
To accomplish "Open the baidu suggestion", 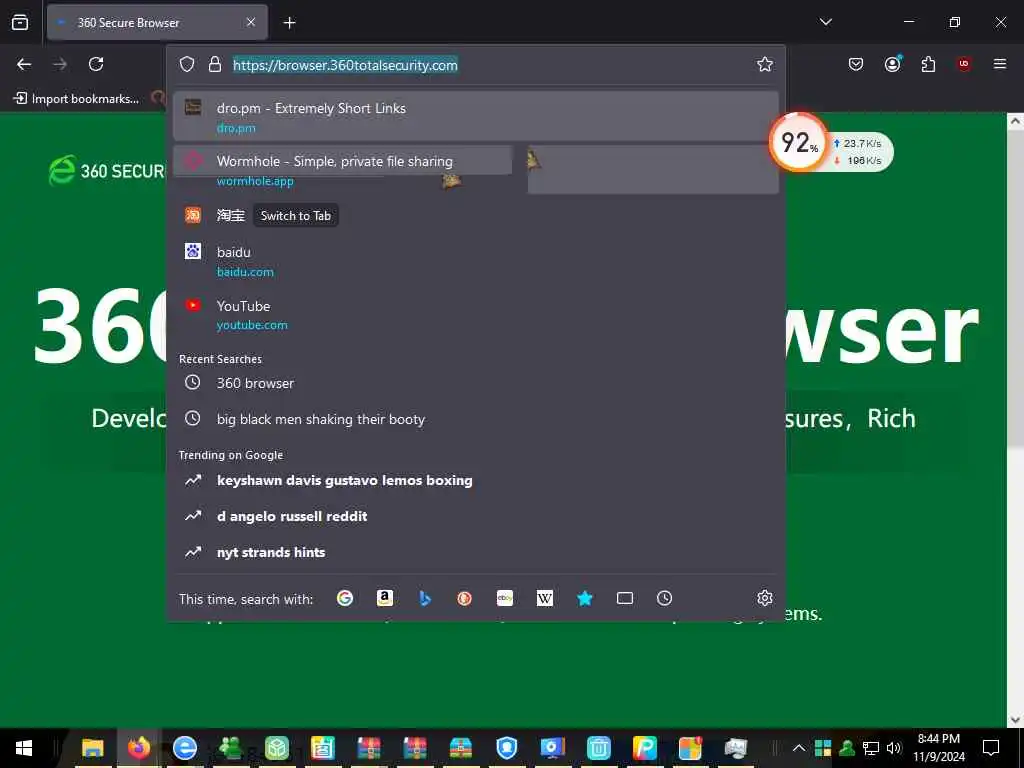I will click(x=475, y=261).
